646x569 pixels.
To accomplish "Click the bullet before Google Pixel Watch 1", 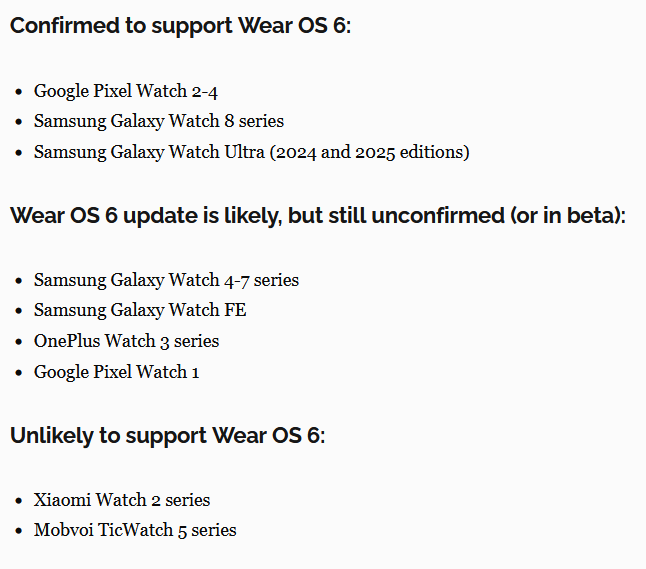I will tap(19, 373).
